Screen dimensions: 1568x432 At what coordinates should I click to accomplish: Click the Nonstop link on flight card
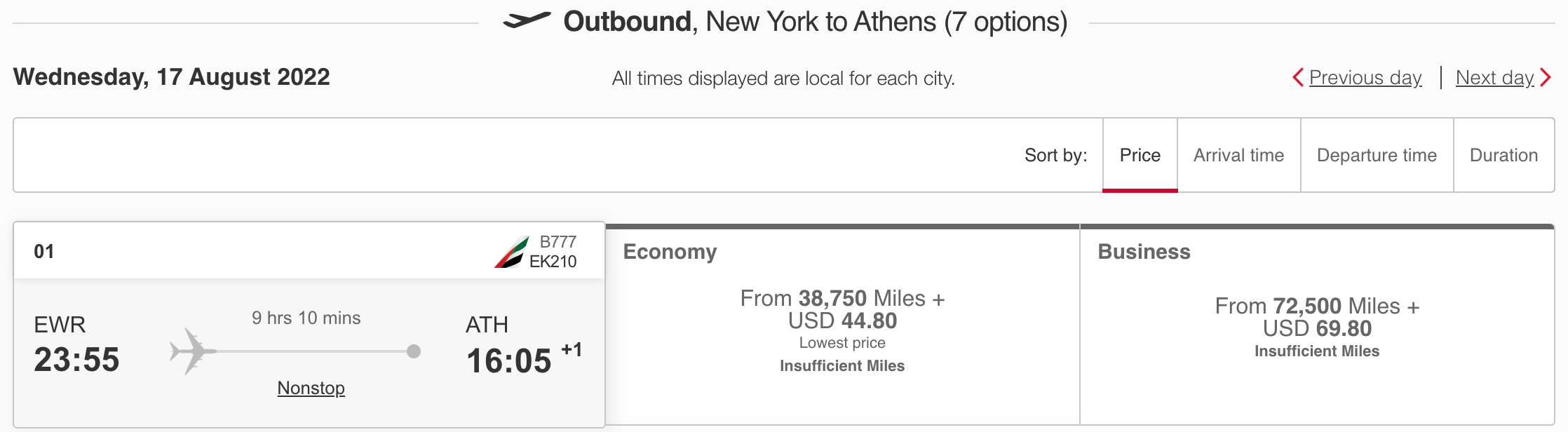pyautogui.click(x=310, y=388)
